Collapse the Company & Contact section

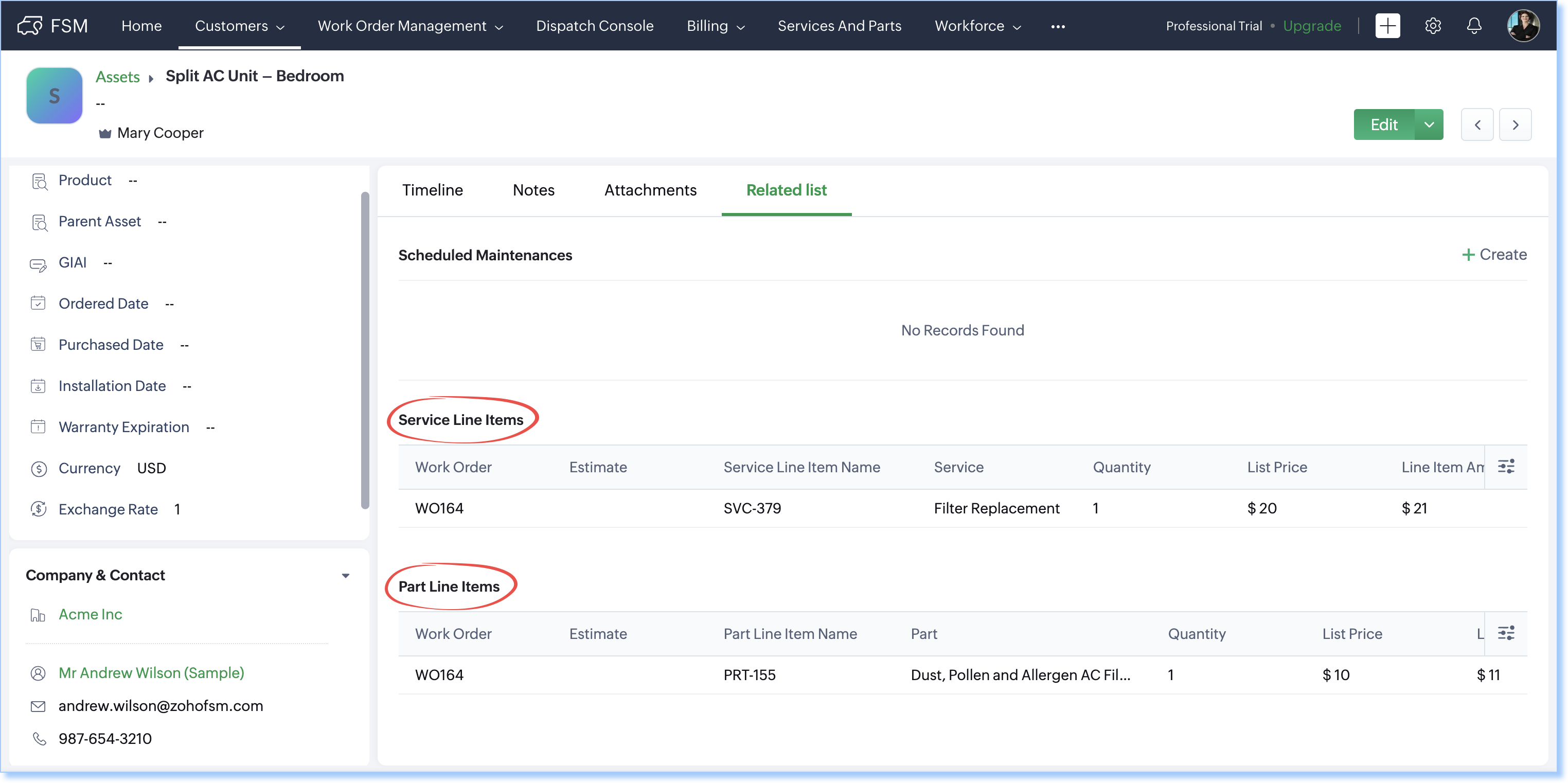(x=345, y=575)
